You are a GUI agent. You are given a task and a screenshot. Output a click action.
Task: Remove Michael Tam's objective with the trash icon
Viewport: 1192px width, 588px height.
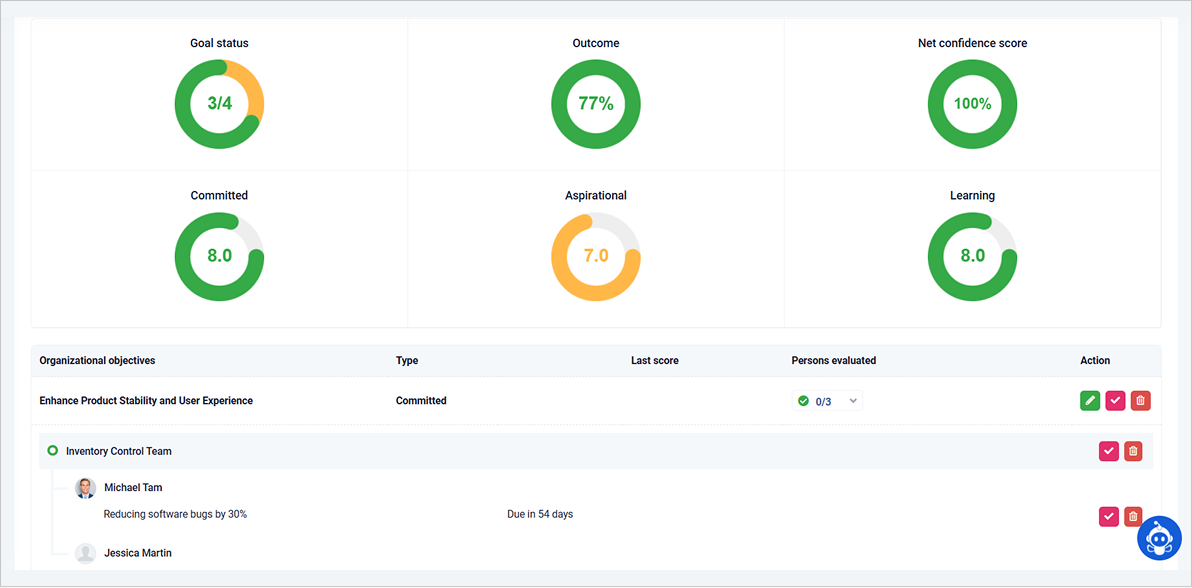(1133, 516)
